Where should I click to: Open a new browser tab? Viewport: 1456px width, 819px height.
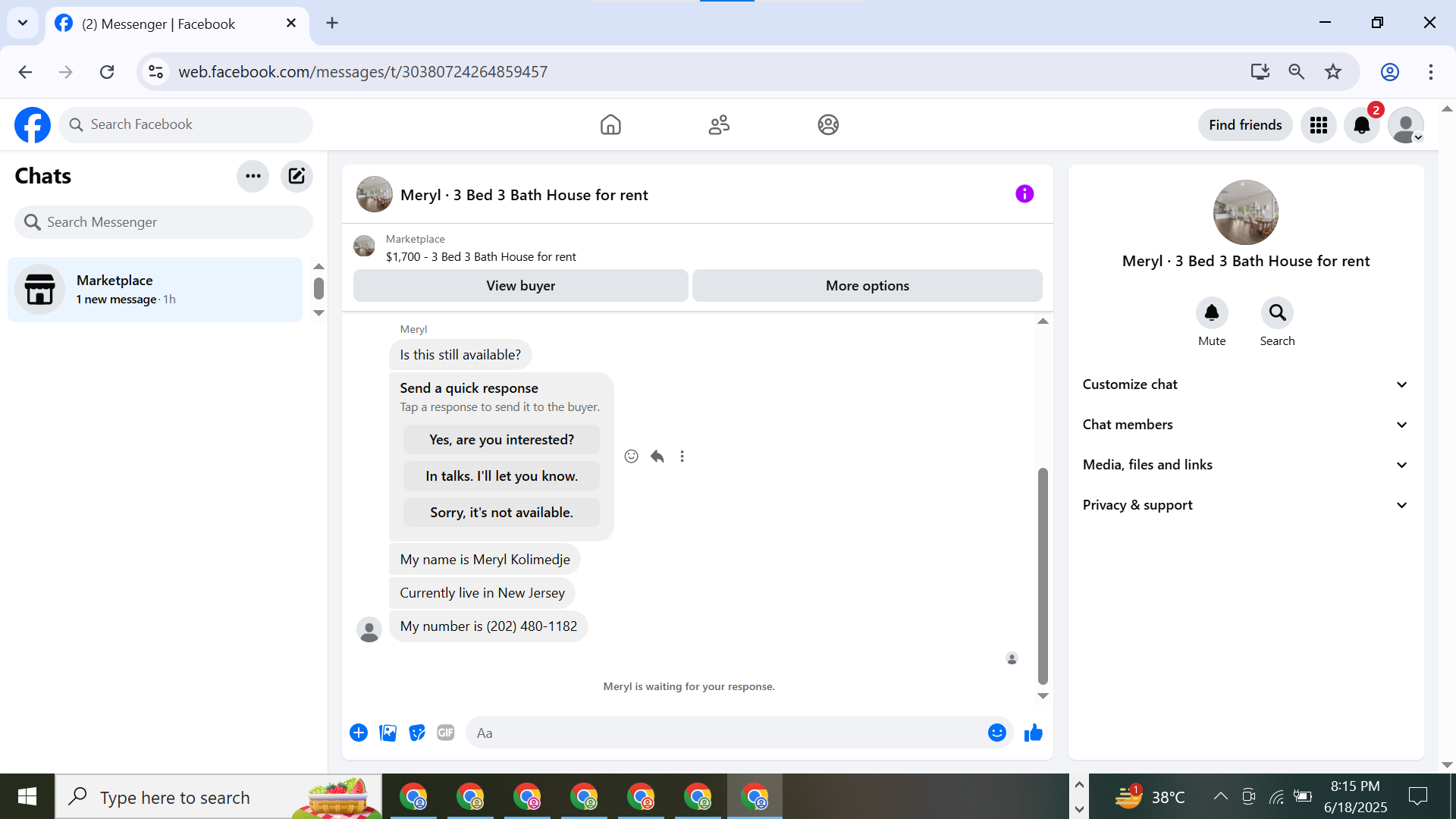coord(332,24)
